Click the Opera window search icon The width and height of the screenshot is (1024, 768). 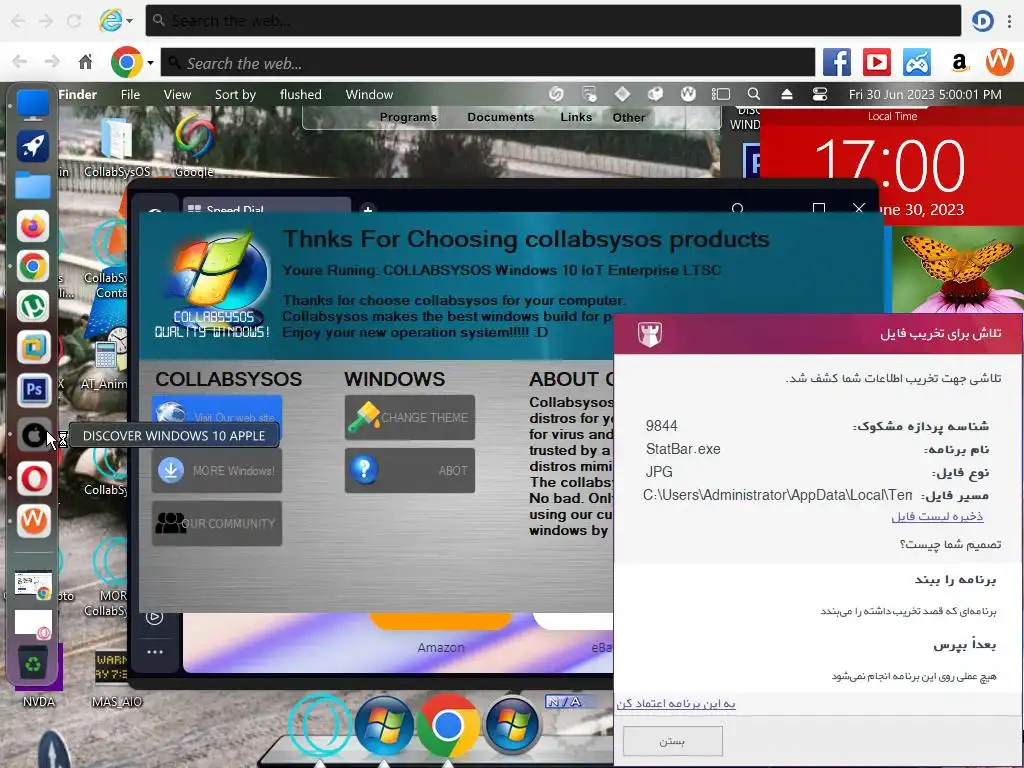(738, 209)
